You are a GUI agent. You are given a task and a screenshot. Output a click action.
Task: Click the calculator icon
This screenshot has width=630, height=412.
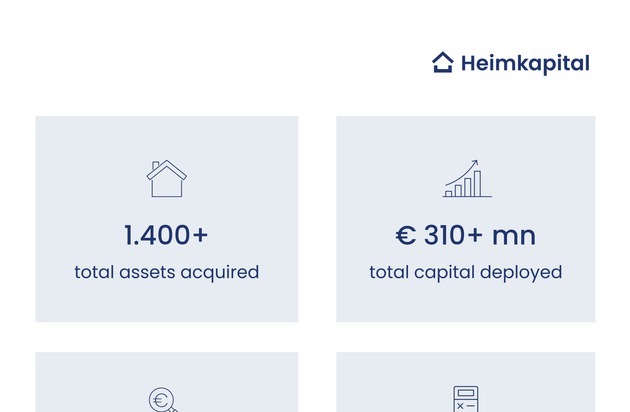click(465, 399)
